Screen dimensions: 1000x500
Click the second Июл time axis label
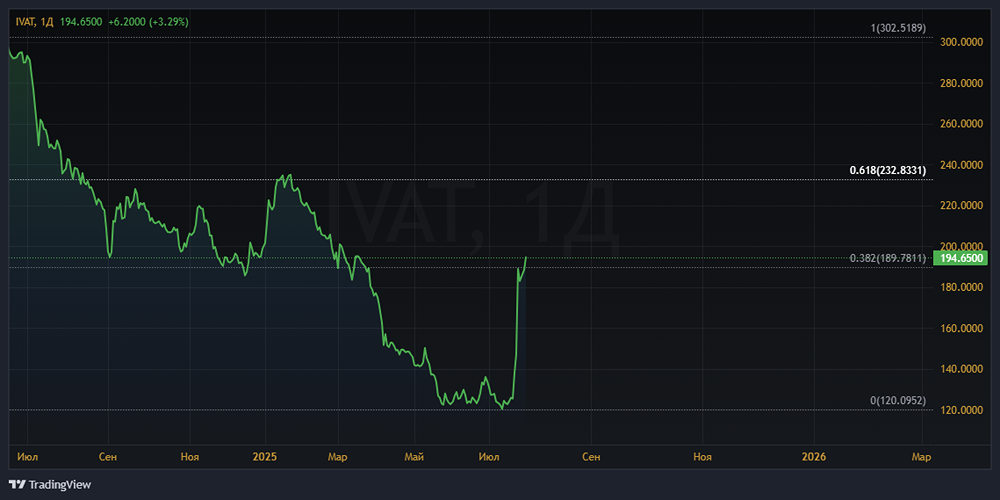click(489, 457)
